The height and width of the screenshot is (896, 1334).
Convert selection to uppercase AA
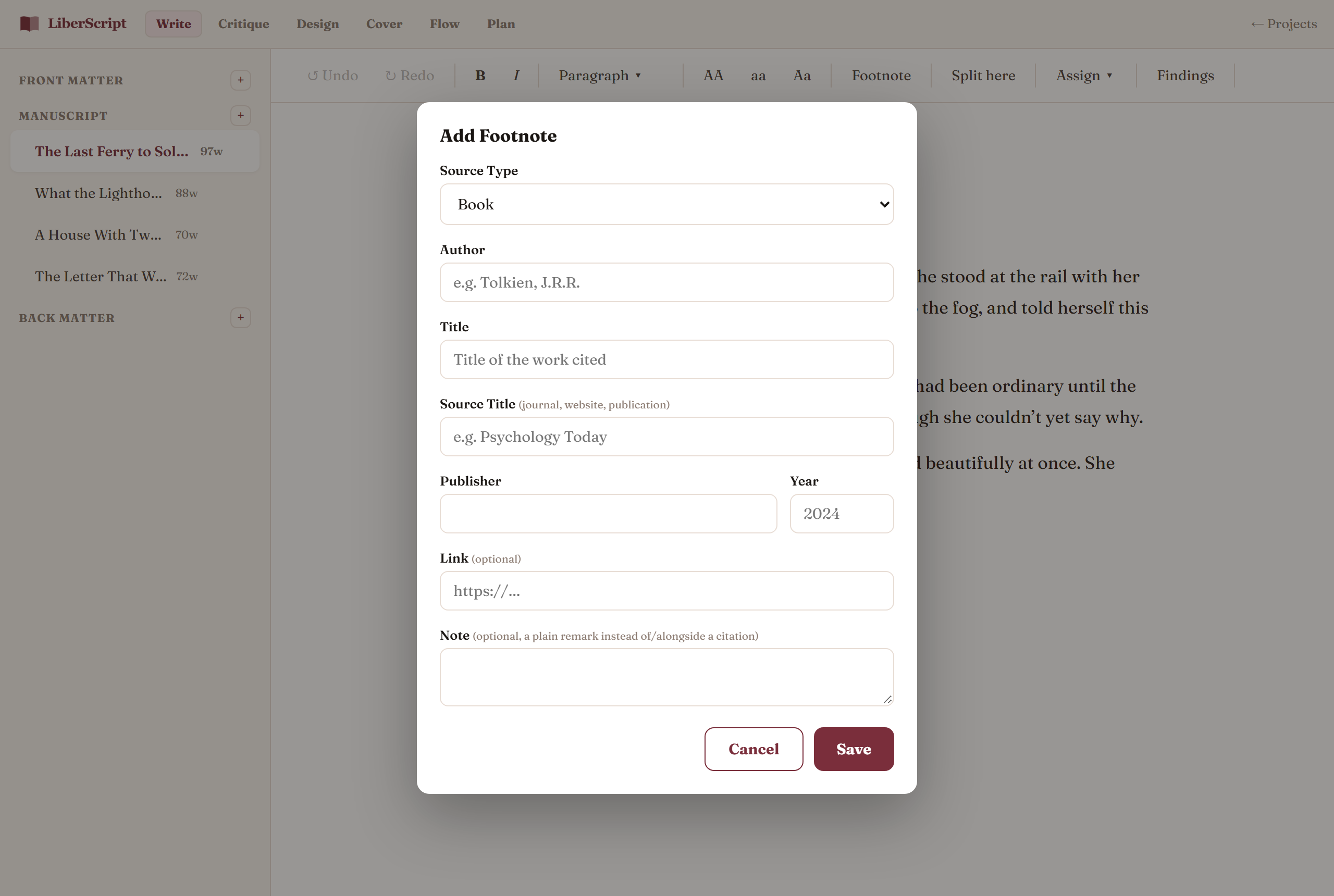pos(713,76)
